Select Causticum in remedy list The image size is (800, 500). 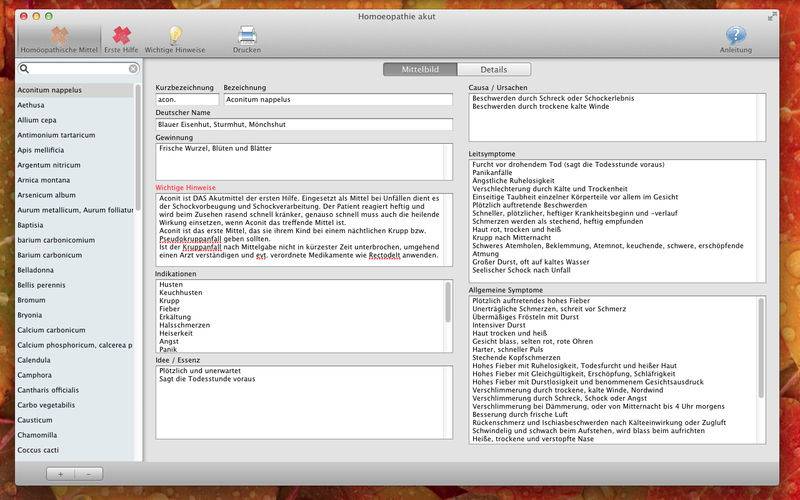point(75,420)
